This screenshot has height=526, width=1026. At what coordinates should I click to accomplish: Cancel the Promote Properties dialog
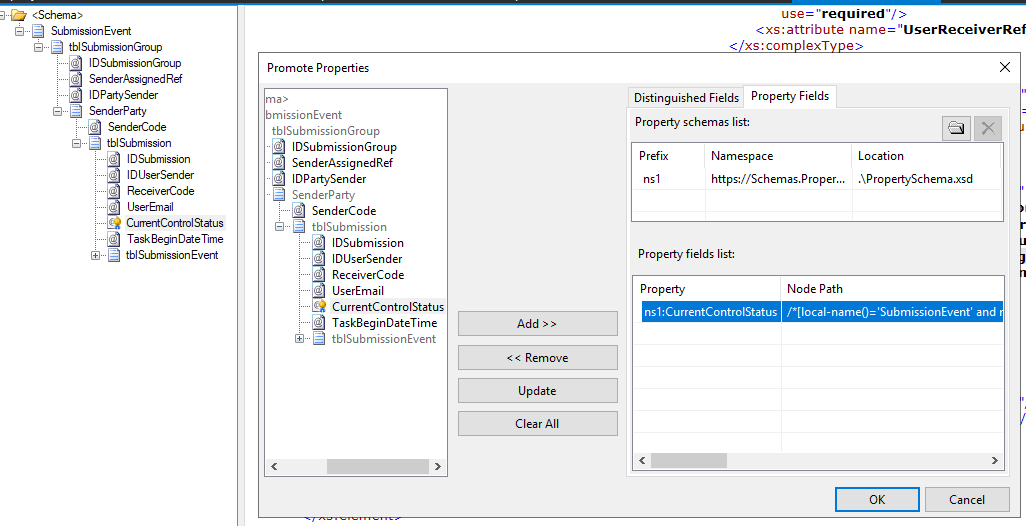(966, 499)
